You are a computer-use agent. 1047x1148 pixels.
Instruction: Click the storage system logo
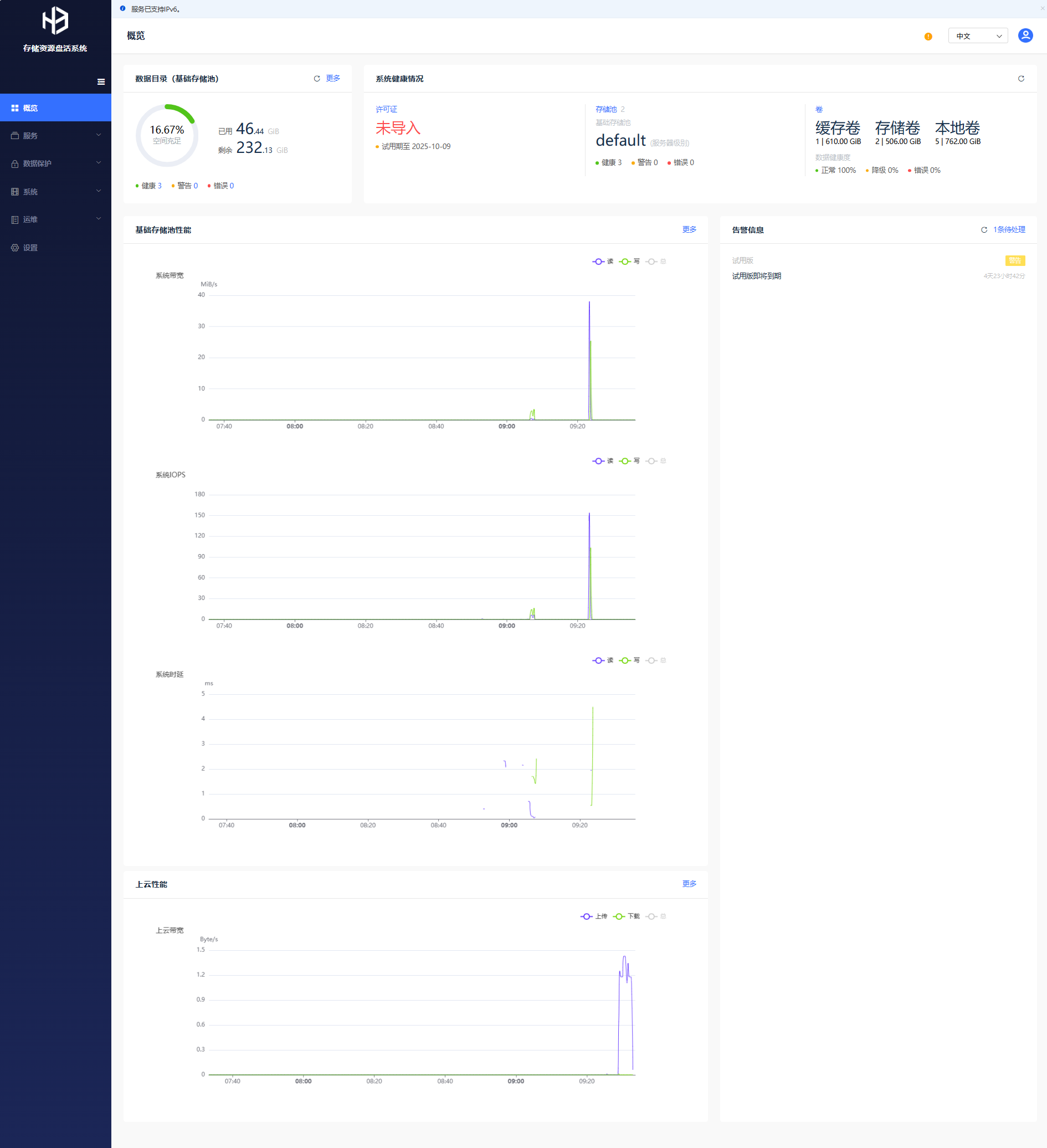pos(55,21)
